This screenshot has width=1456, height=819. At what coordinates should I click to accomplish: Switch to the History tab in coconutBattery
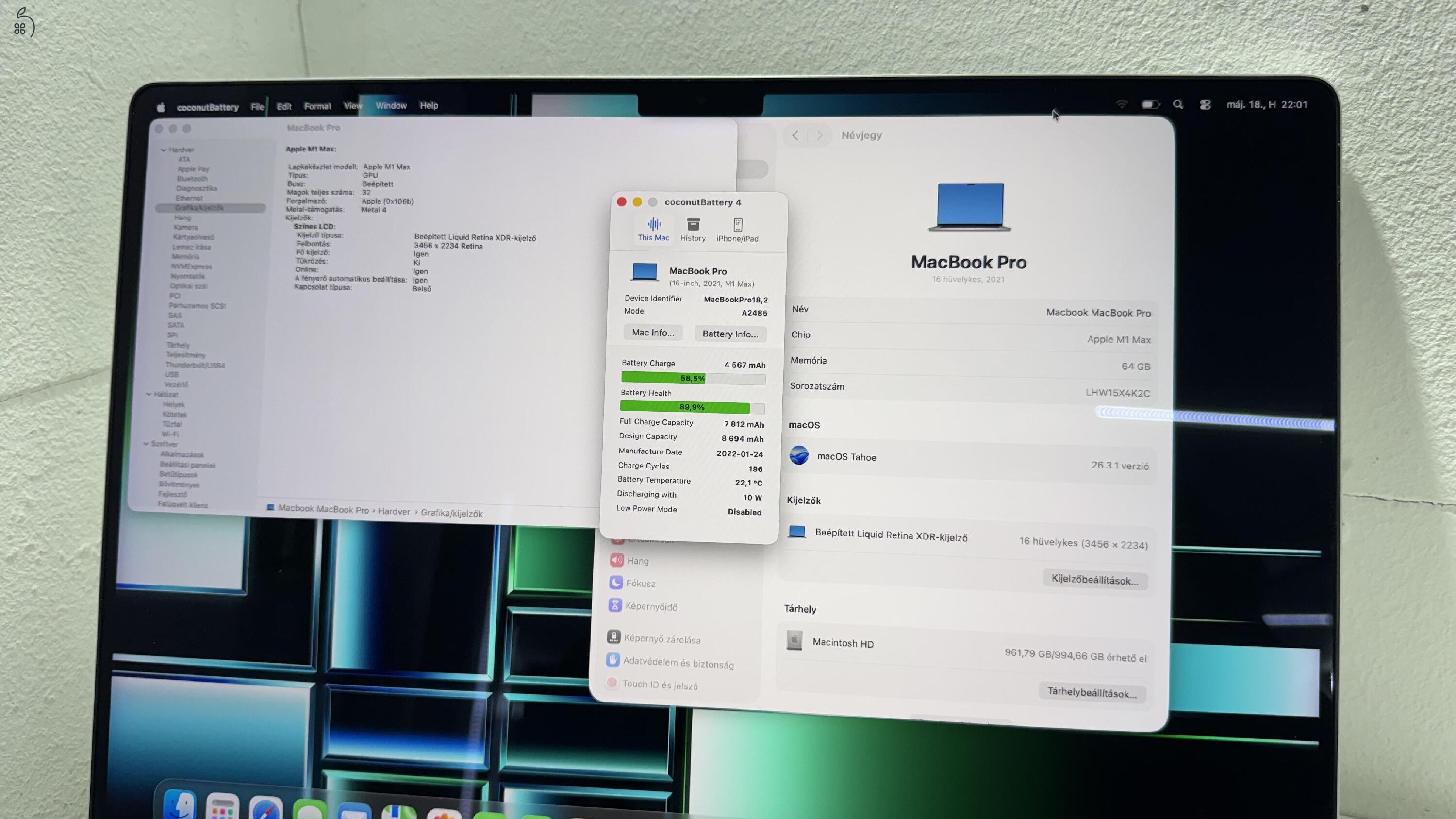tap(693, 230)
